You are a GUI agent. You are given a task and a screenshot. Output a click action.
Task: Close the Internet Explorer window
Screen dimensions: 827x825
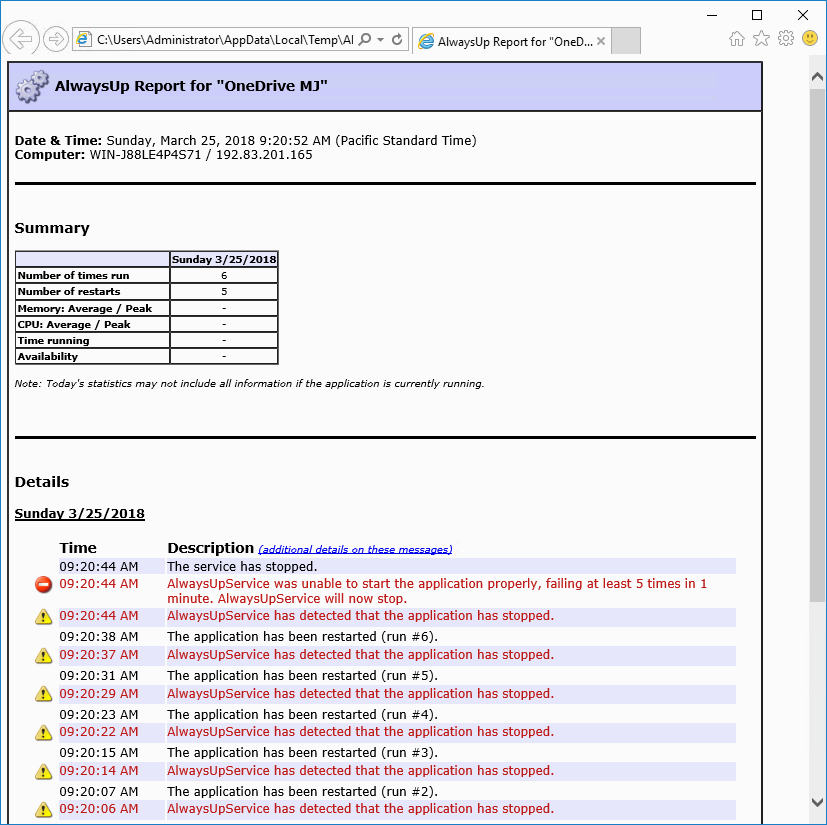[803, 15]
